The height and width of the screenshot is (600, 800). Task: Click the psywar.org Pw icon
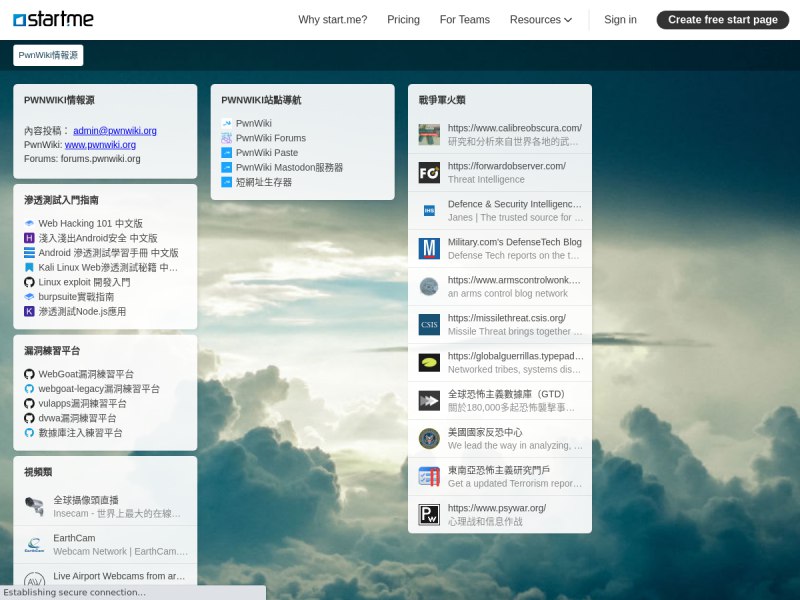(x=429, y=514)
